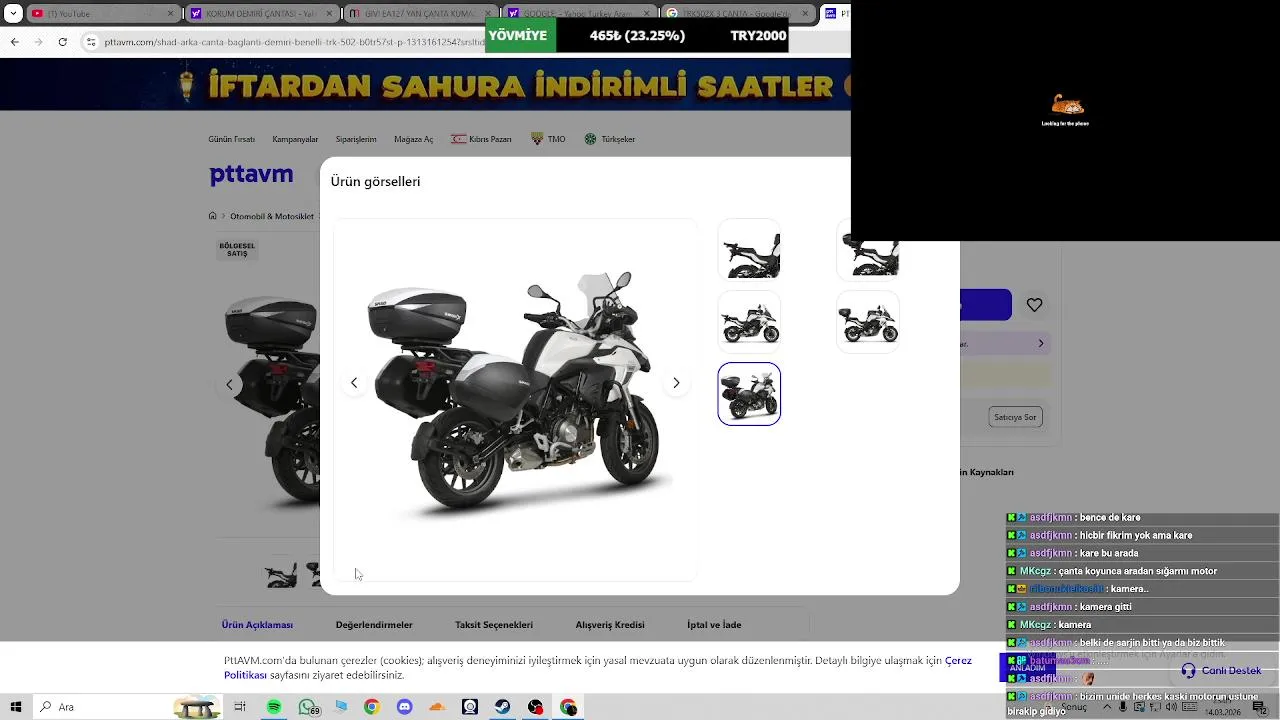Screen dimensions: 1280x720
Task: Open the Ürün Açıklaması tab
Action: coord(257,625)
